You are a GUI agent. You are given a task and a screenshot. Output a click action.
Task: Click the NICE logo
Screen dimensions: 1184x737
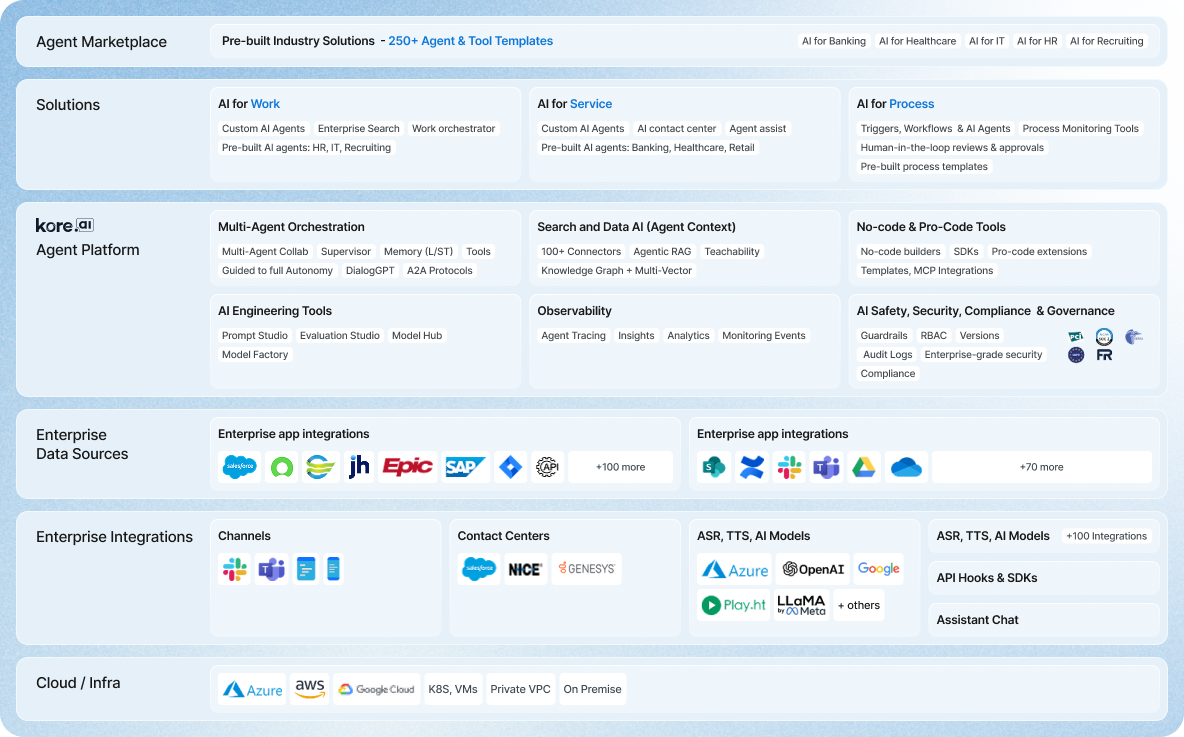click(x=525, y=569)
